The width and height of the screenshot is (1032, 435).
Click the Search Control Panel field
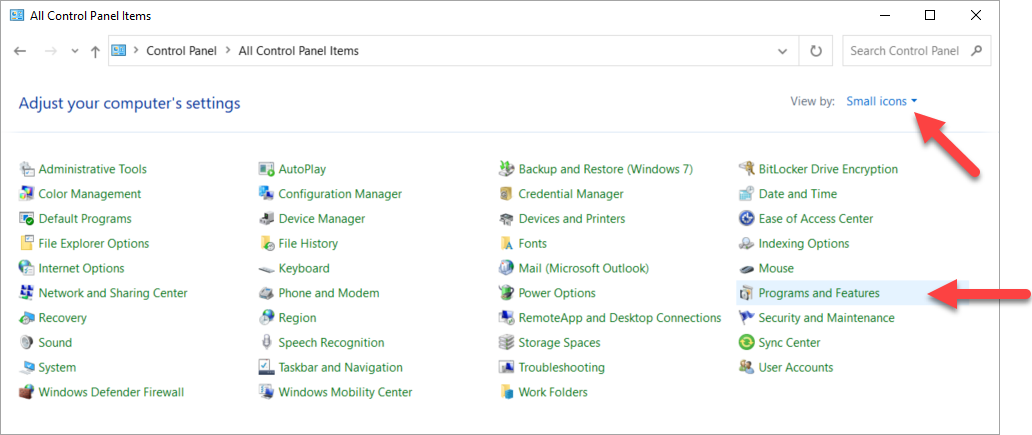tap(906, 51)
